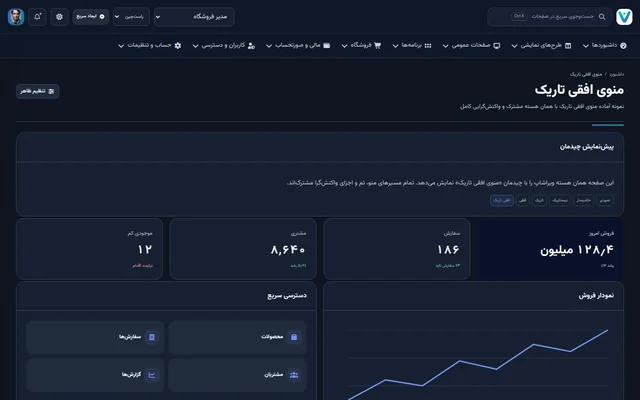Expand the مالی و صورتحساب menu chevron

[x=269, y=46]
